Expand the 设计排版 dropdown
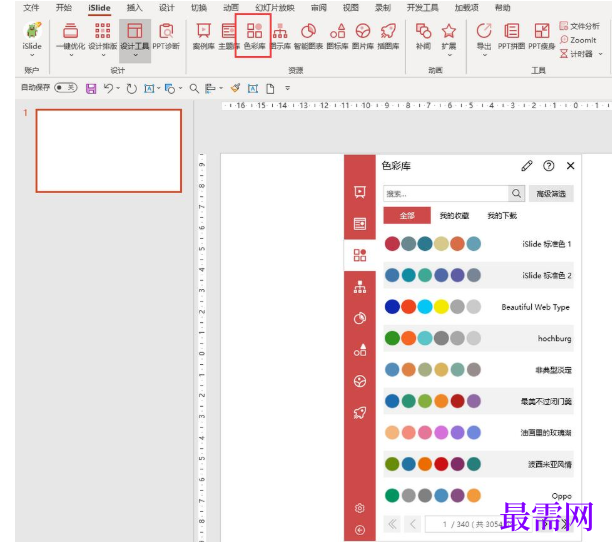Viewport: 612px width, 548px height. click(103, 55)
